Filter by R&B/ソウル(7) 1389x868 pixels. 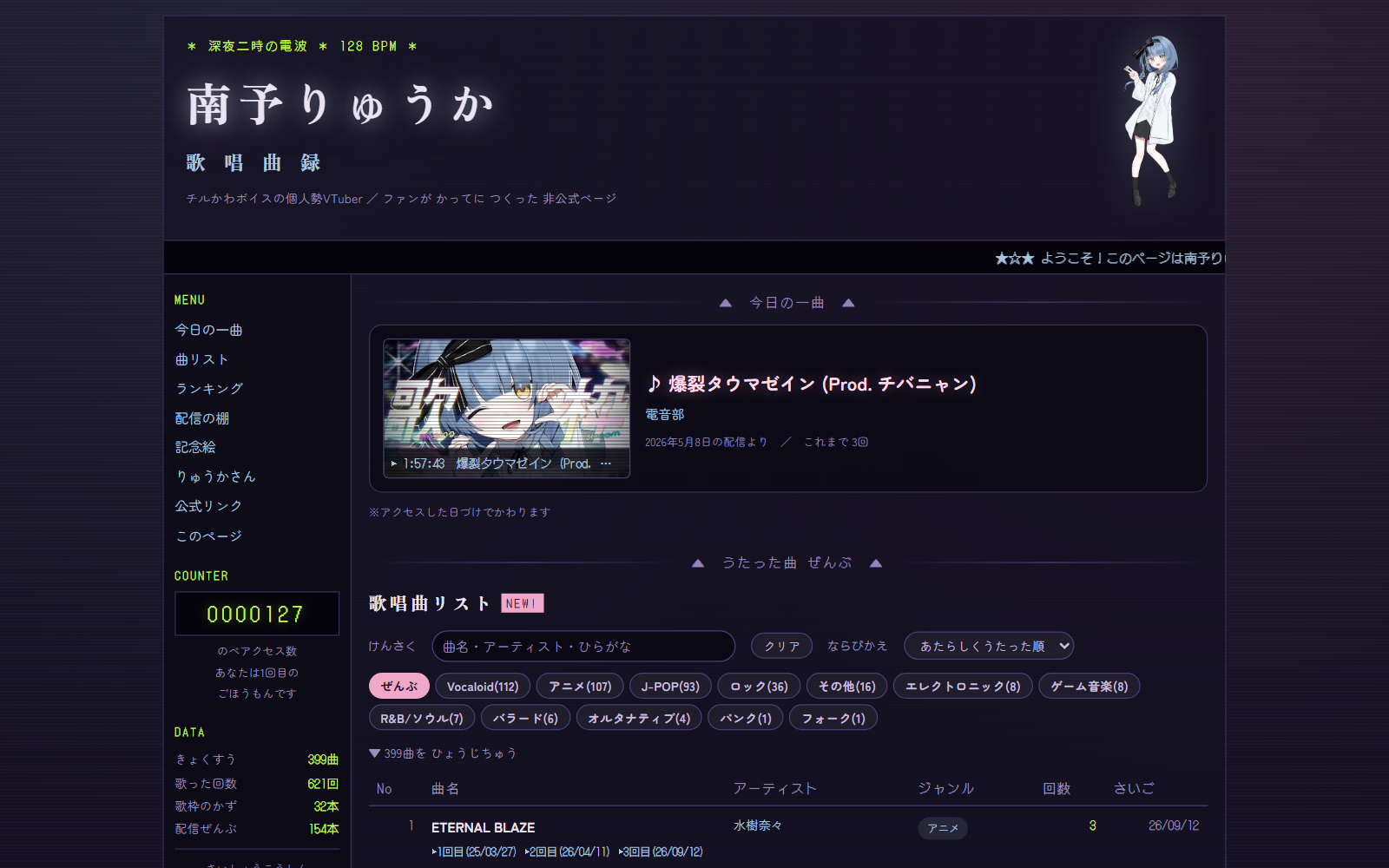click(422, 718)
